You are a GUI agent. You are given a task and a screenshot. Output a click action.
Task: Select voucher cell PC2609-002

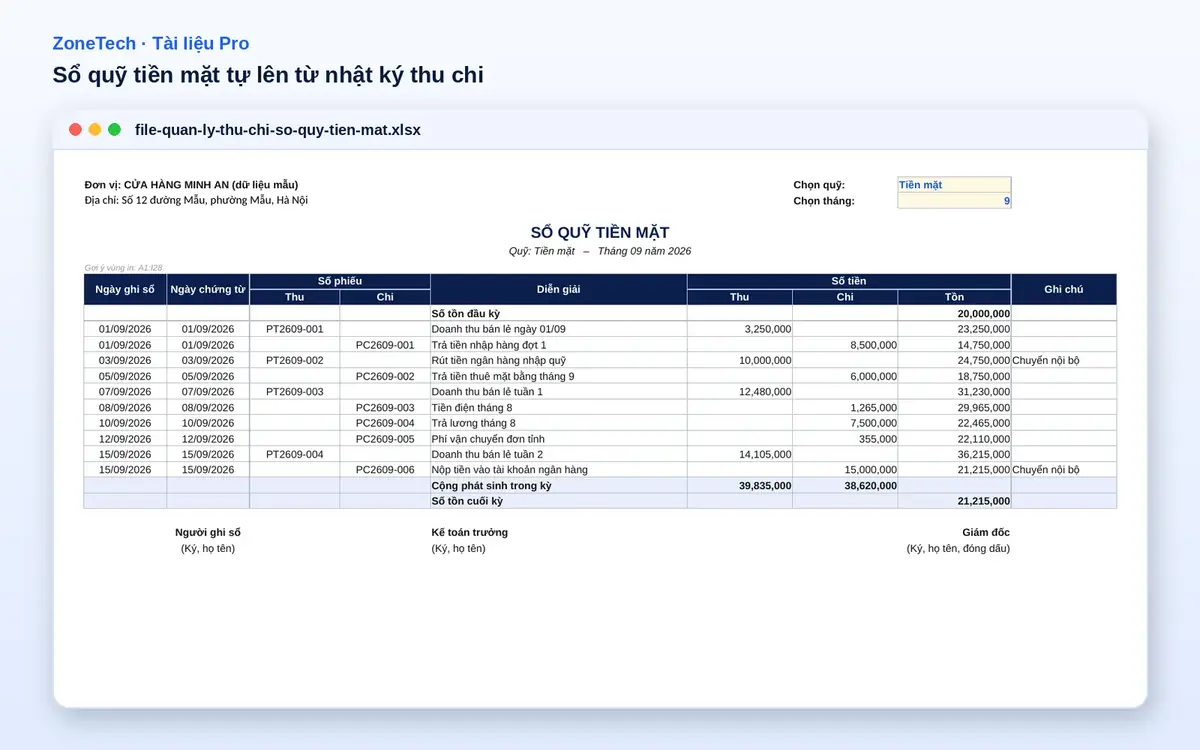(x=385, y=376)
